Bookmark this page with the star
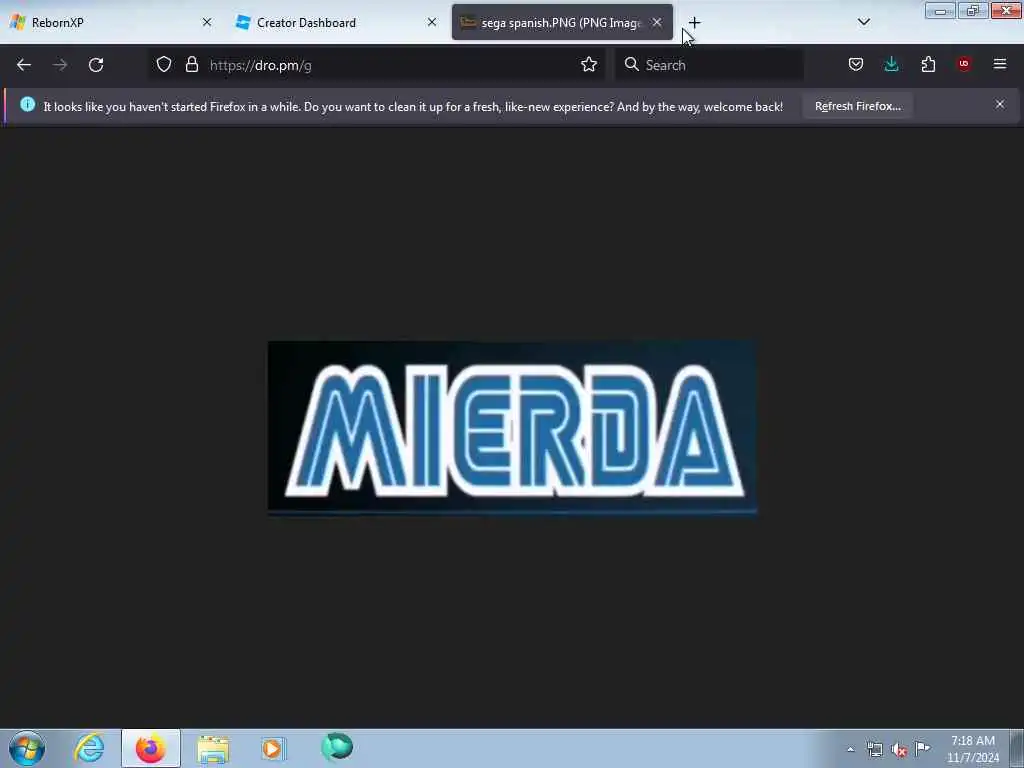Viewport: 1024px width, 768px height. click(589, 65)
